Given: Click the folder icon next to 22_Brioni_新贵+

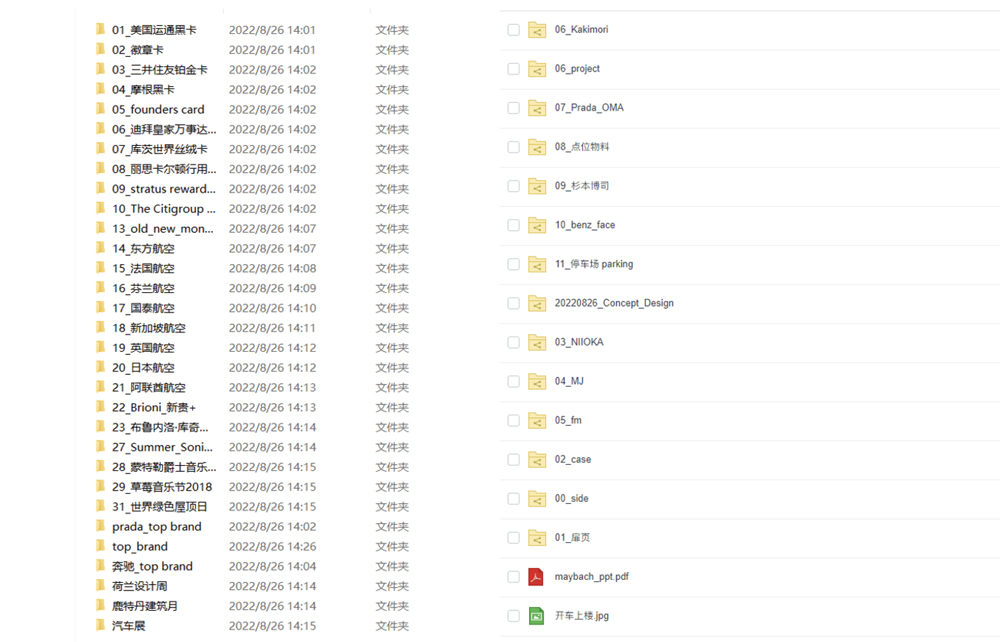Looking at the screenshot, I should tap(100, 407).
